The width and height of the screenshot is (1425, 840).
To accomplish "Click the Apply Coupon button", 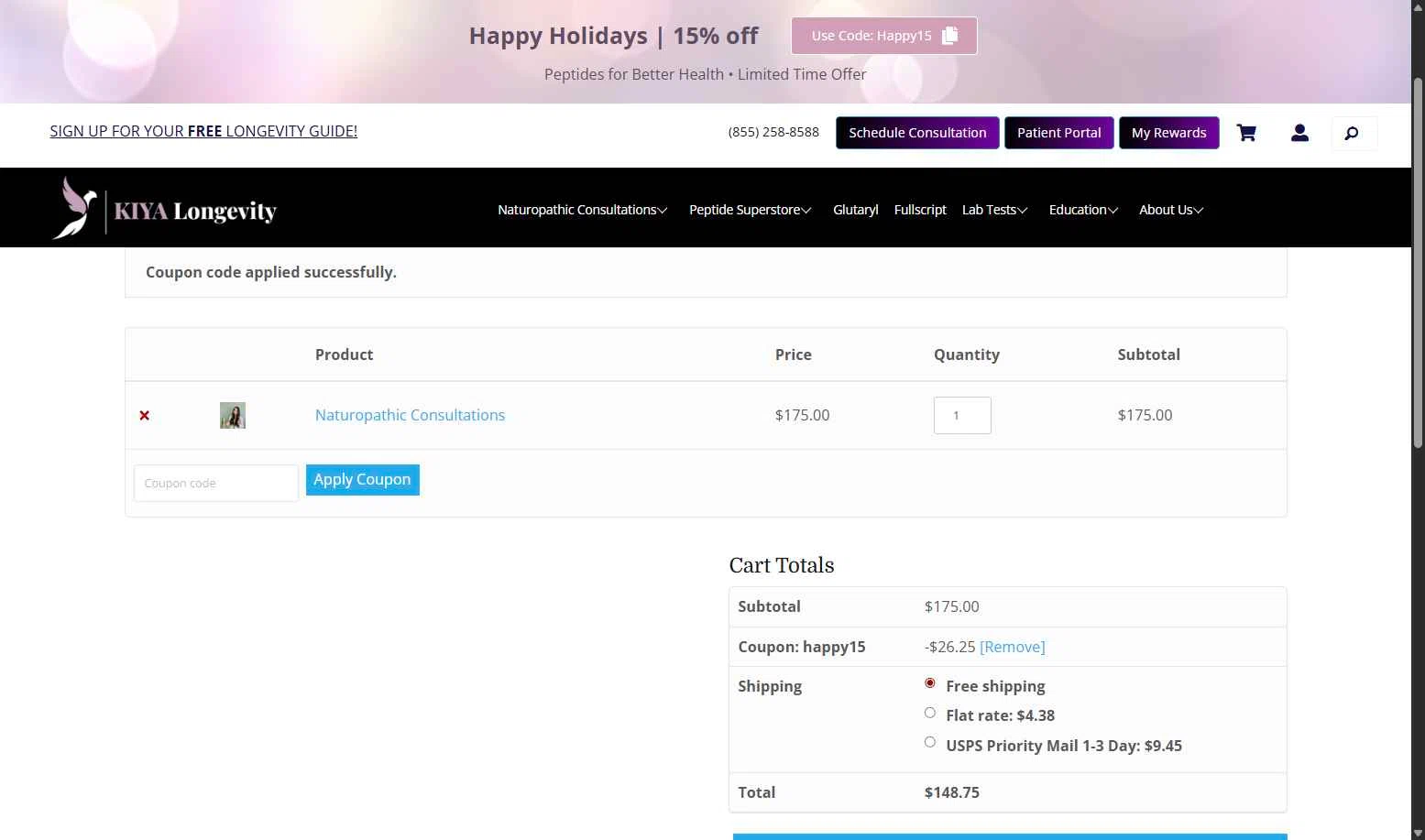I will [x=362, y=480].
